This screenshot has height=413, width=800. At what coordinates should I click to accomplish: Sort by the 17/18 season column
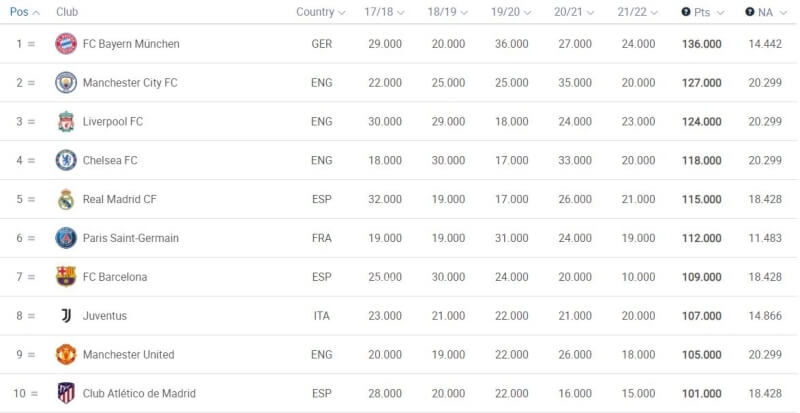(385, 12)
